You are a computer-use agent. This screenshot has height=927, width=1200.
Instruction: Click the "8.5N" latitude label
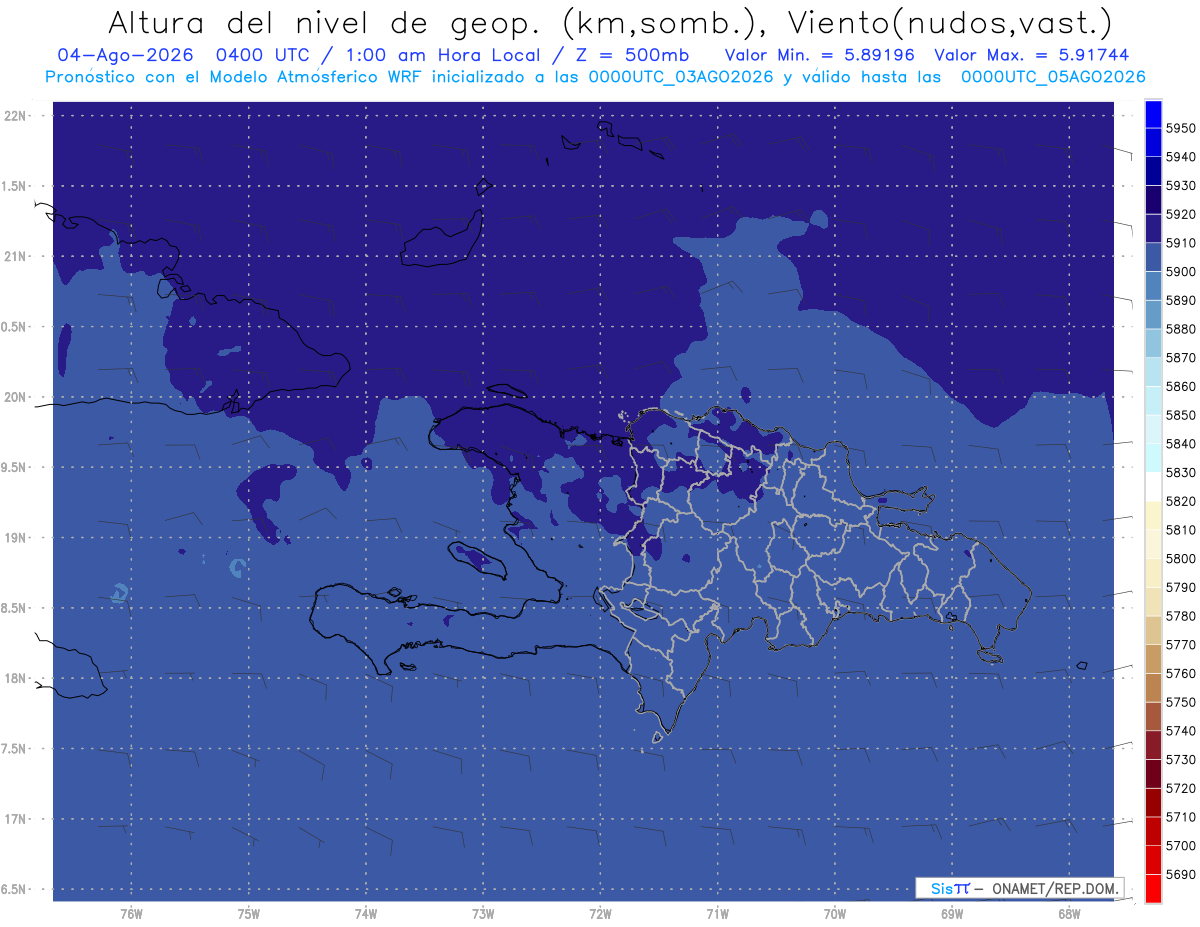click(15, 608)
